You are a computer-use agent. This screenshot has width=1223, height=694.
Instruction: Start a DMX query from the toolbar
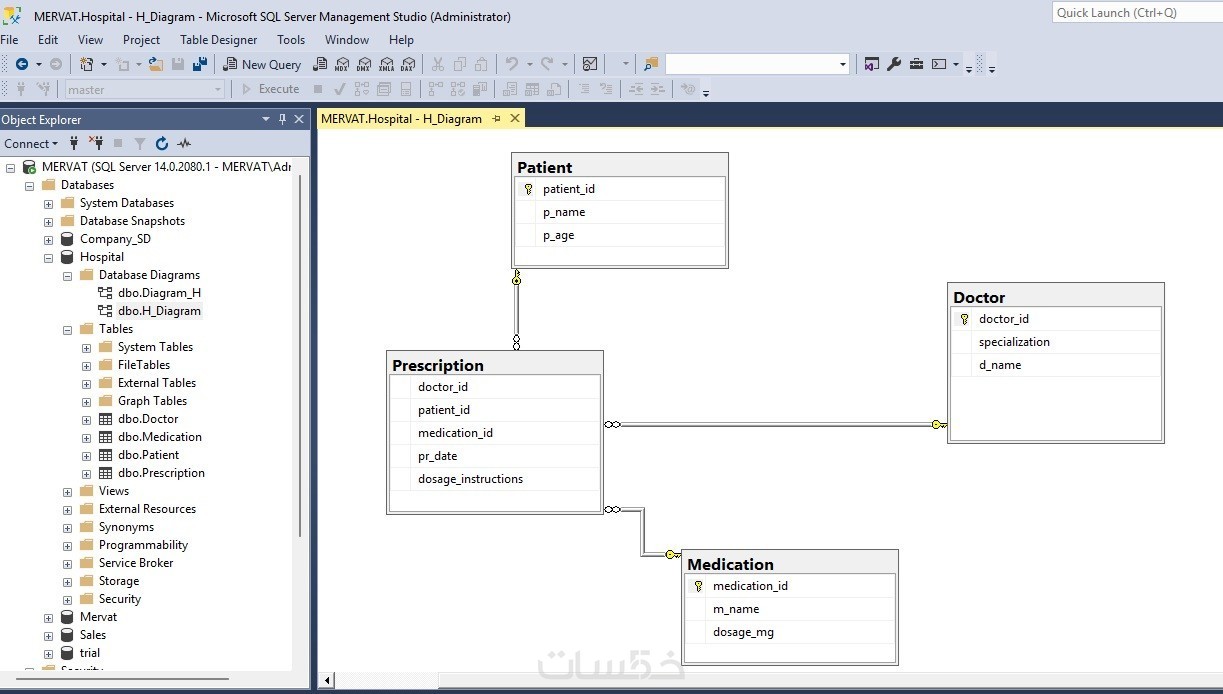click(x=364, y=64)
